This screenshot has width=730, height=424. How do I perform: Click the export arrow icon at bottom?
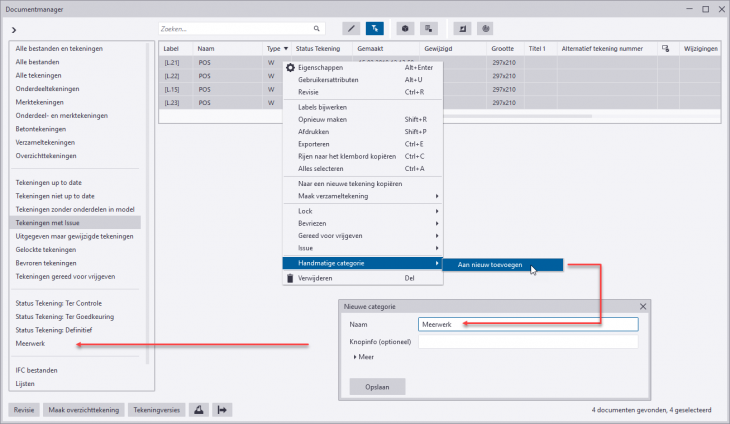tap(223, 409)
